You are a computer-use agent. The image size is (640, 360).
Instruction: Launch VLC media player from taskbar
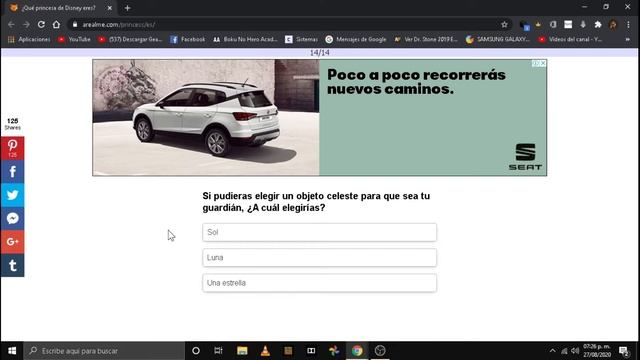pos(265,351)
